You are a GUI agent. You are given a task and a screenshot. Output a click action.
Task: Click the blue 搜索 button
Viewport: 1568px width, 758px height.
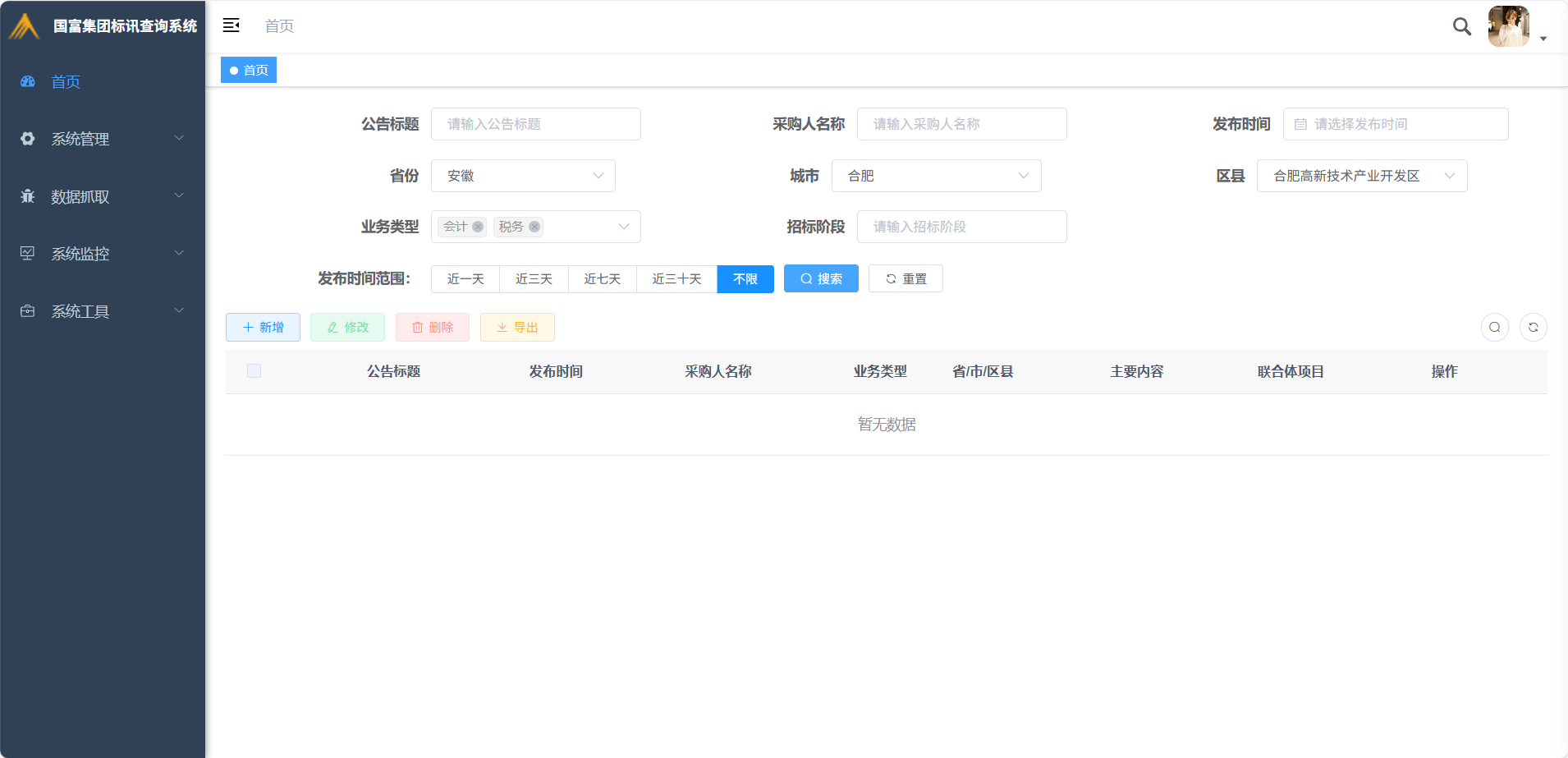point(821,279)
